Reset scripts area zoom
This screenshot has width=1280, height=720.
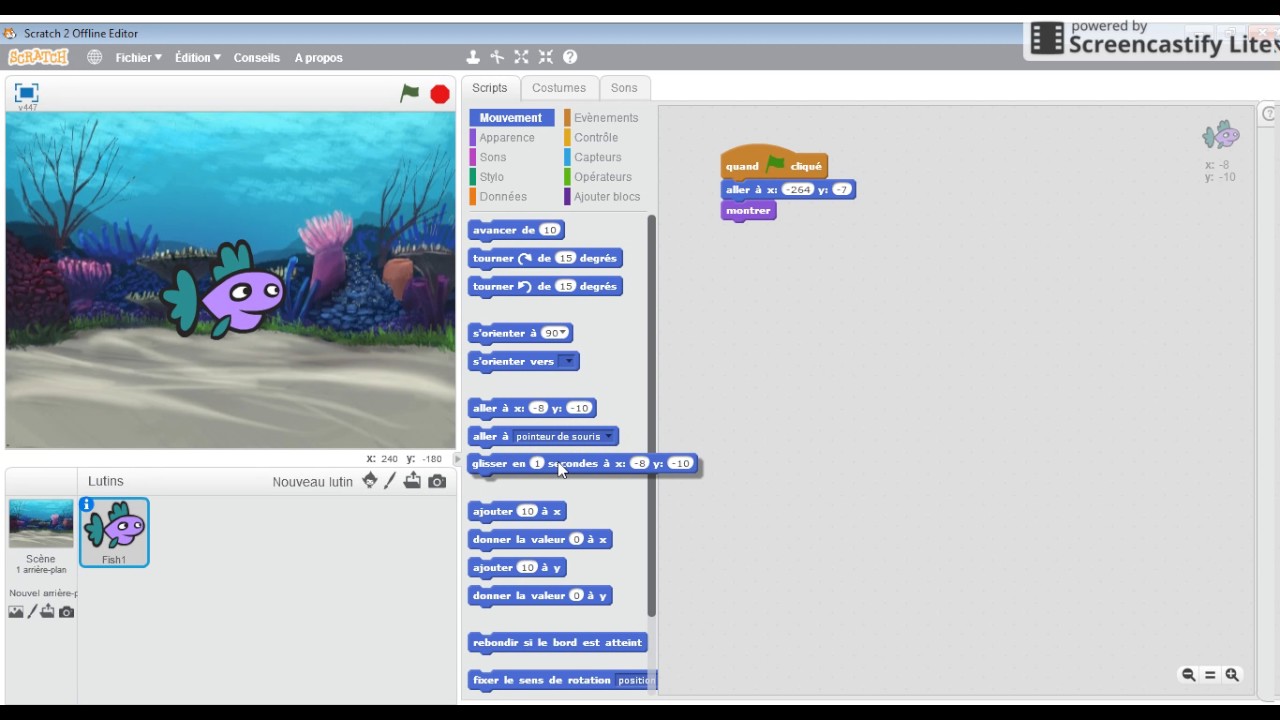tap(1210, 675)
